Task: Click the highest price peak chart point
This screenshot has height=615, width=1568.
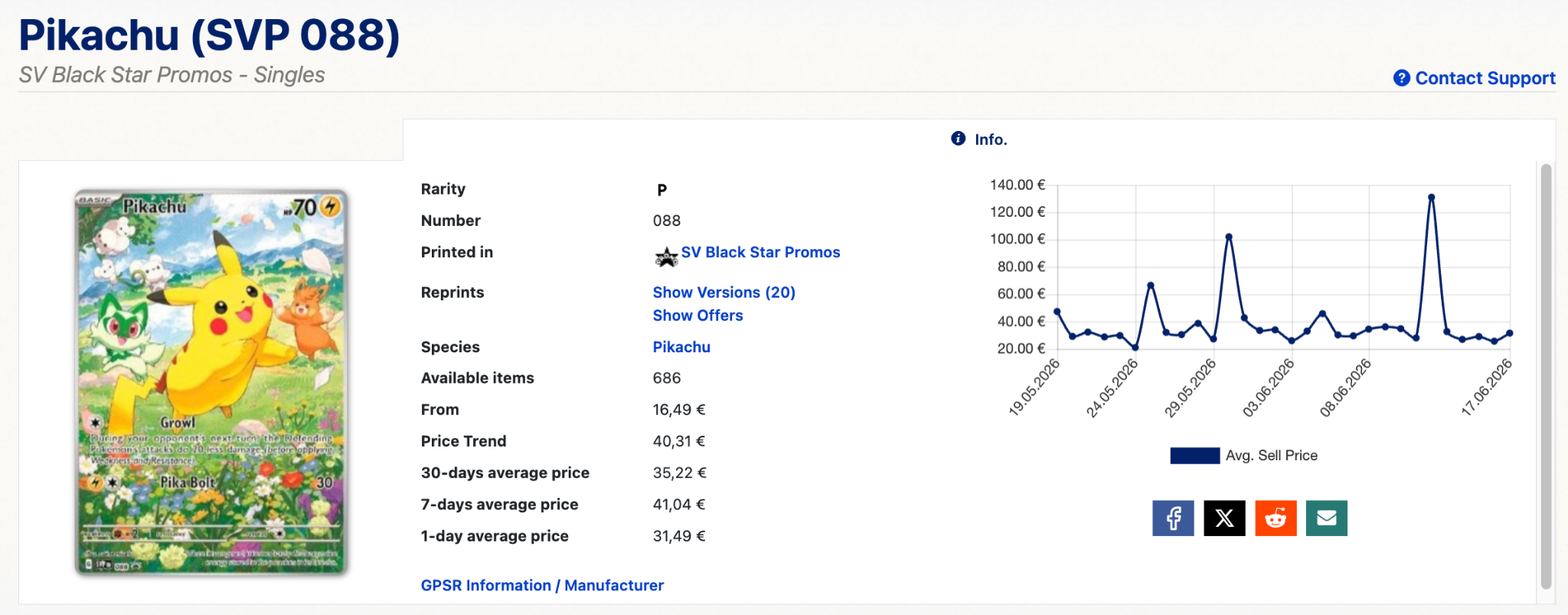Action: coord(1431,198)
